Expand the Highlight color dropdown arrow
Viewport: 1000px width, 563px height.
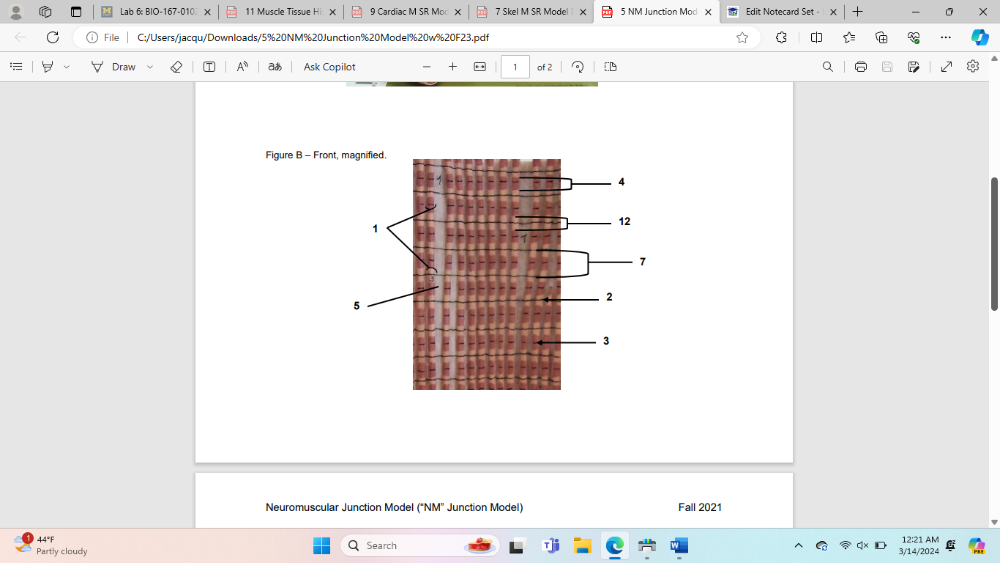tap(66, 67)
